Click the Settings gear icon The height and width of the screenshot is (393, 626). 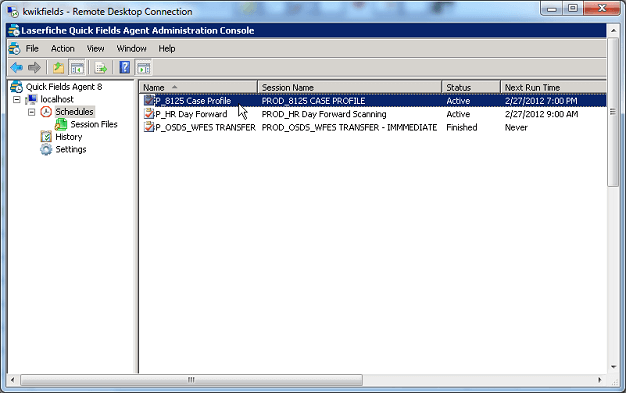(46, 149)
